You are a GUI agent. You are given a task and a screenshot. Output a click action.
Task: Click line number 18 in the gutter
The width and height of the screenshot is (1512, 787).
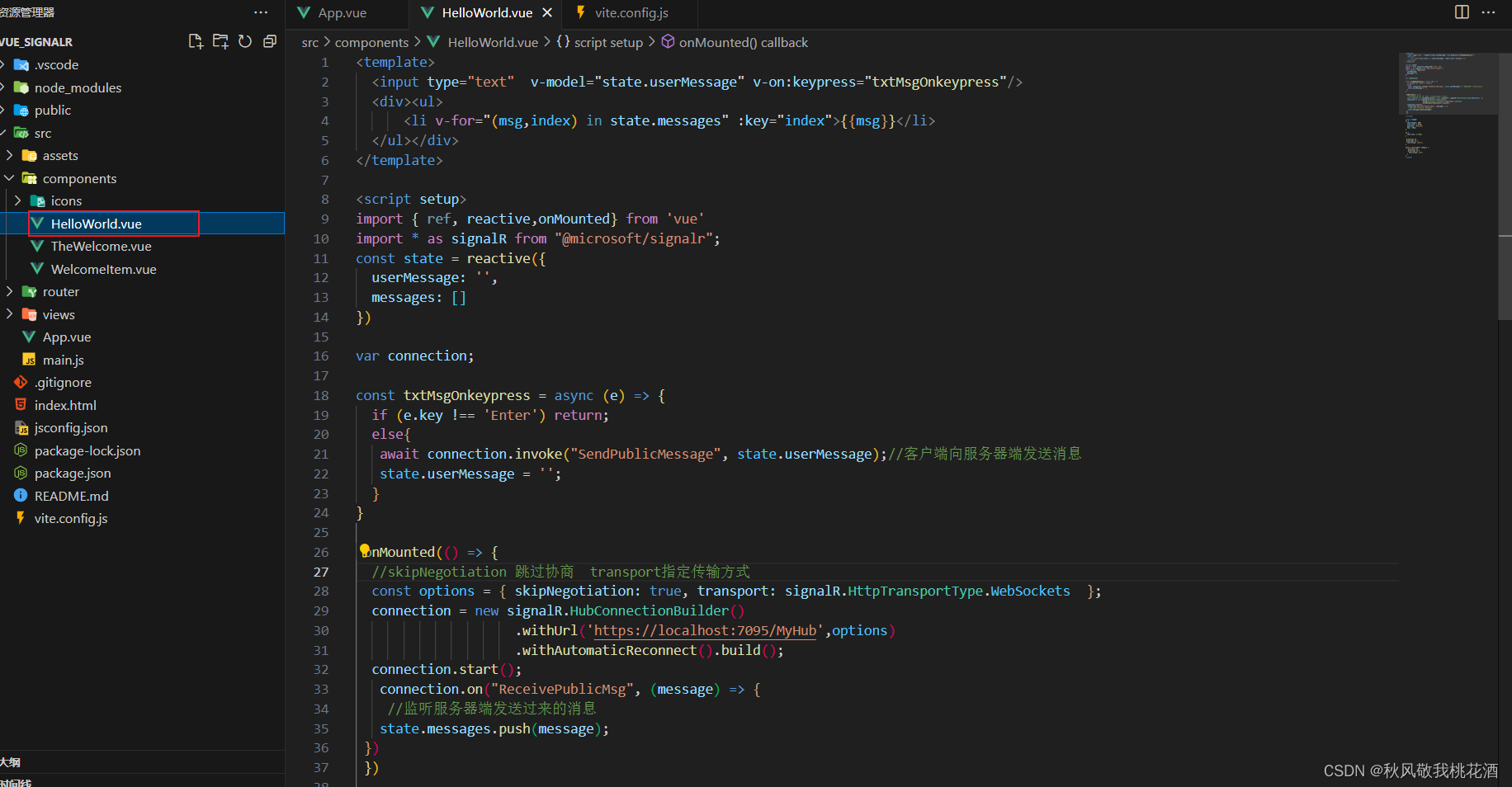321,395
